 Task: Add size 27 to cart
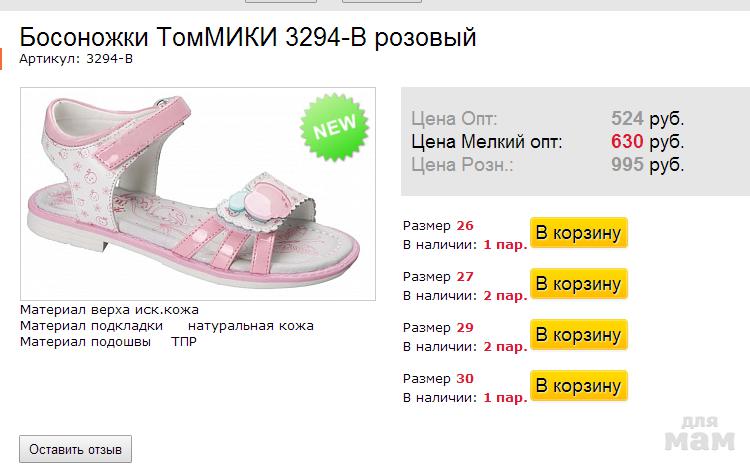point(579,284)
